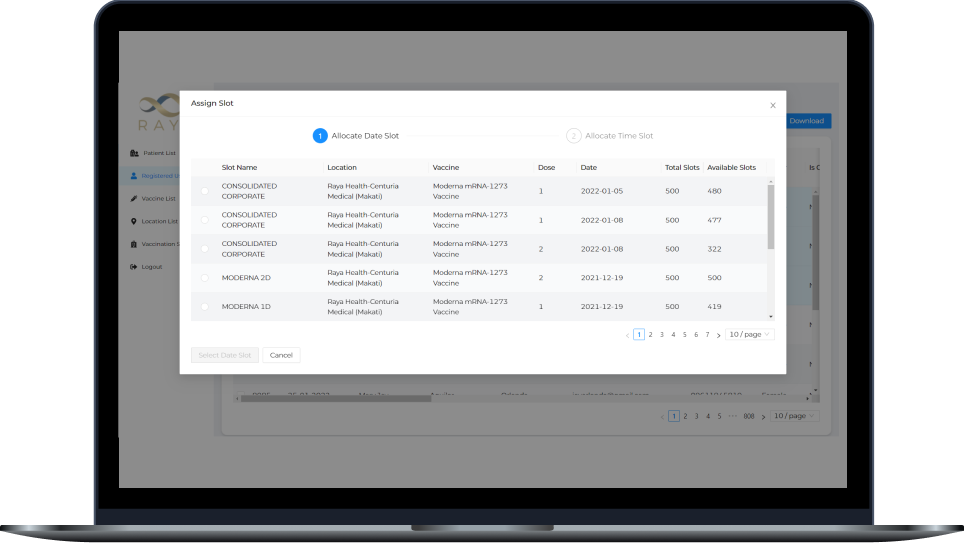The height and width of the screenshot is (543, 964).
Task: Click the 419 available slots cell
Action: [714, 307]
